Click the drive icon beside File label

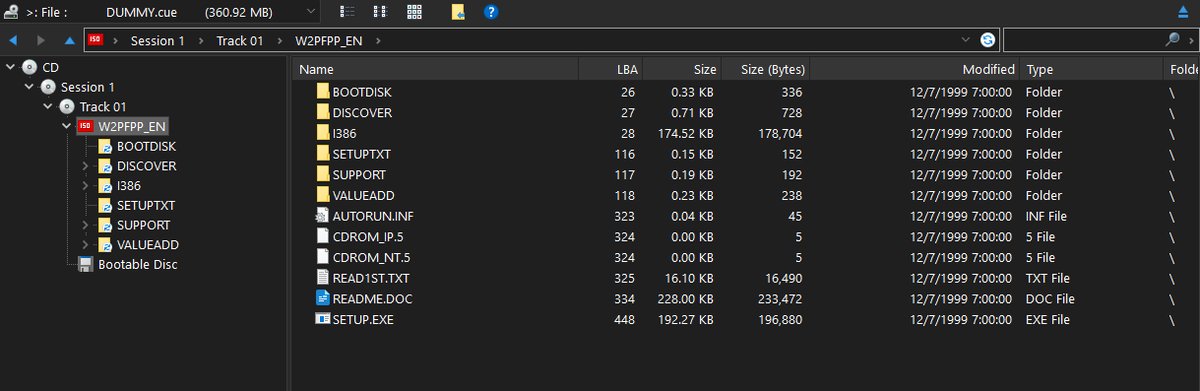11,13
